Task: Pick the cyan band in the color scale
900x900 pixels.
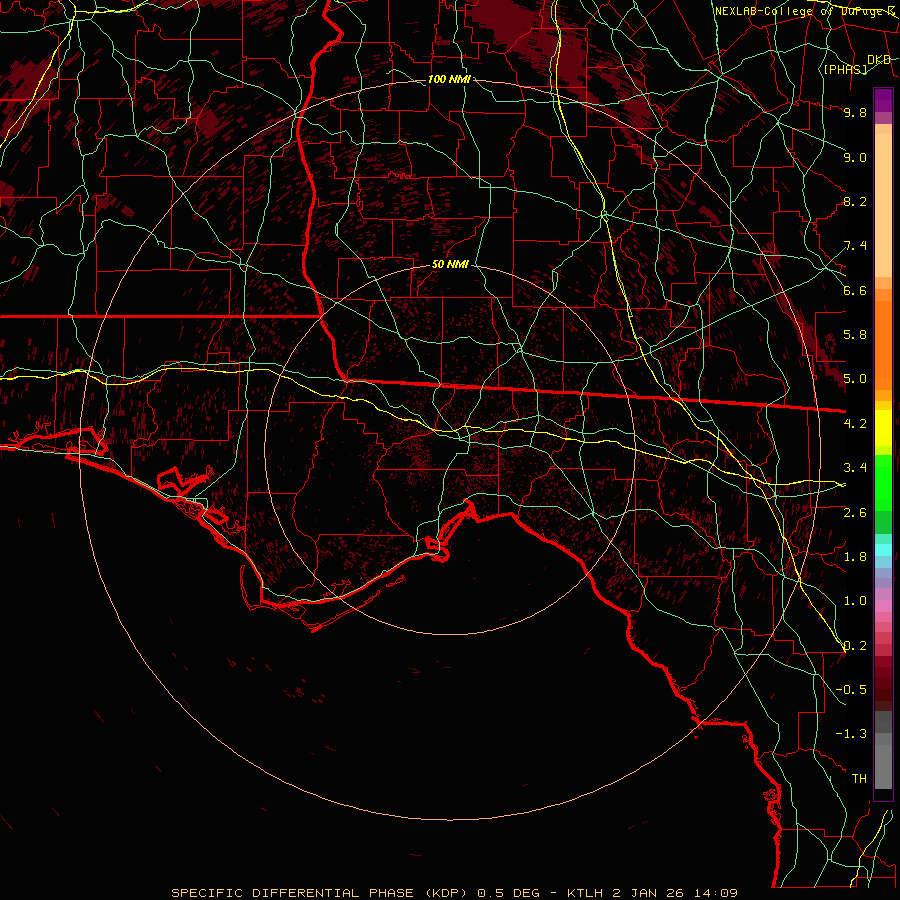Action: pos(883,549)
